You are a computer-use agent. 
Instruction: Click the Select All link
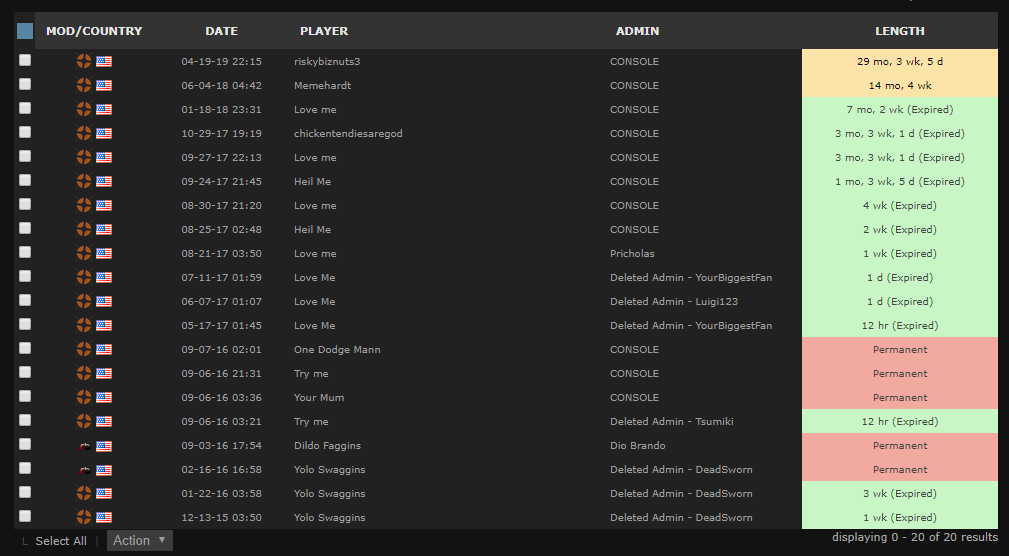(x=60, y=541)
